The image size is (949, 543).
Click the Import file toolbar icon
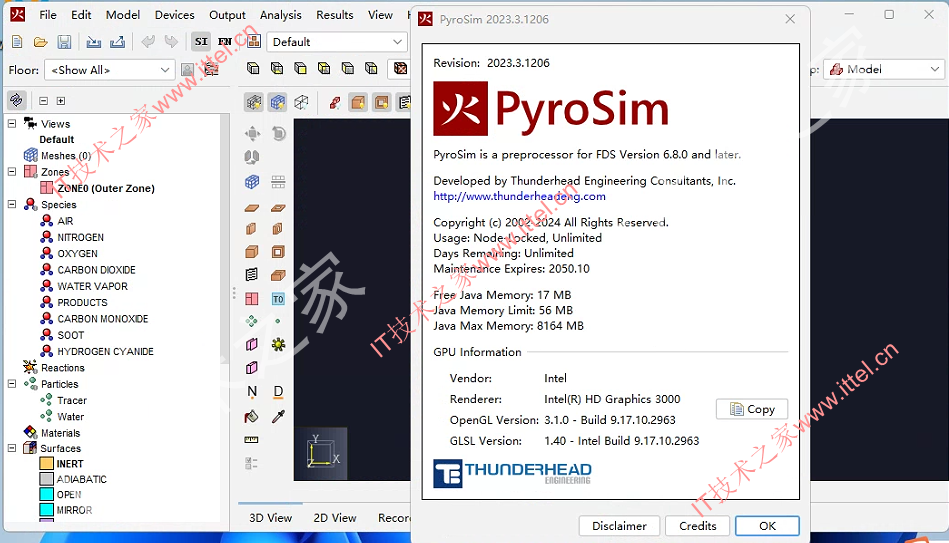tap(94, 42)
